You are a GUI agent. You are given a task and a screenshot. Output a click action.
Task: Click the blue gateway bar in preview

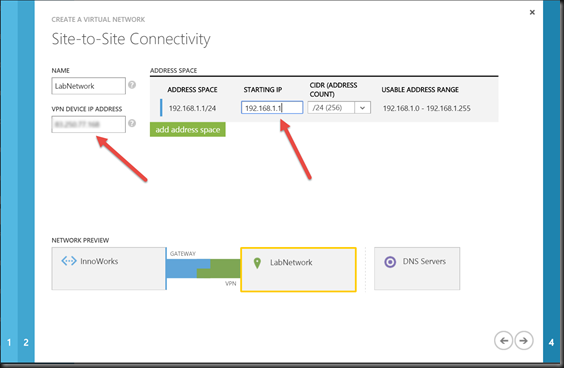(x=188, y=268)
